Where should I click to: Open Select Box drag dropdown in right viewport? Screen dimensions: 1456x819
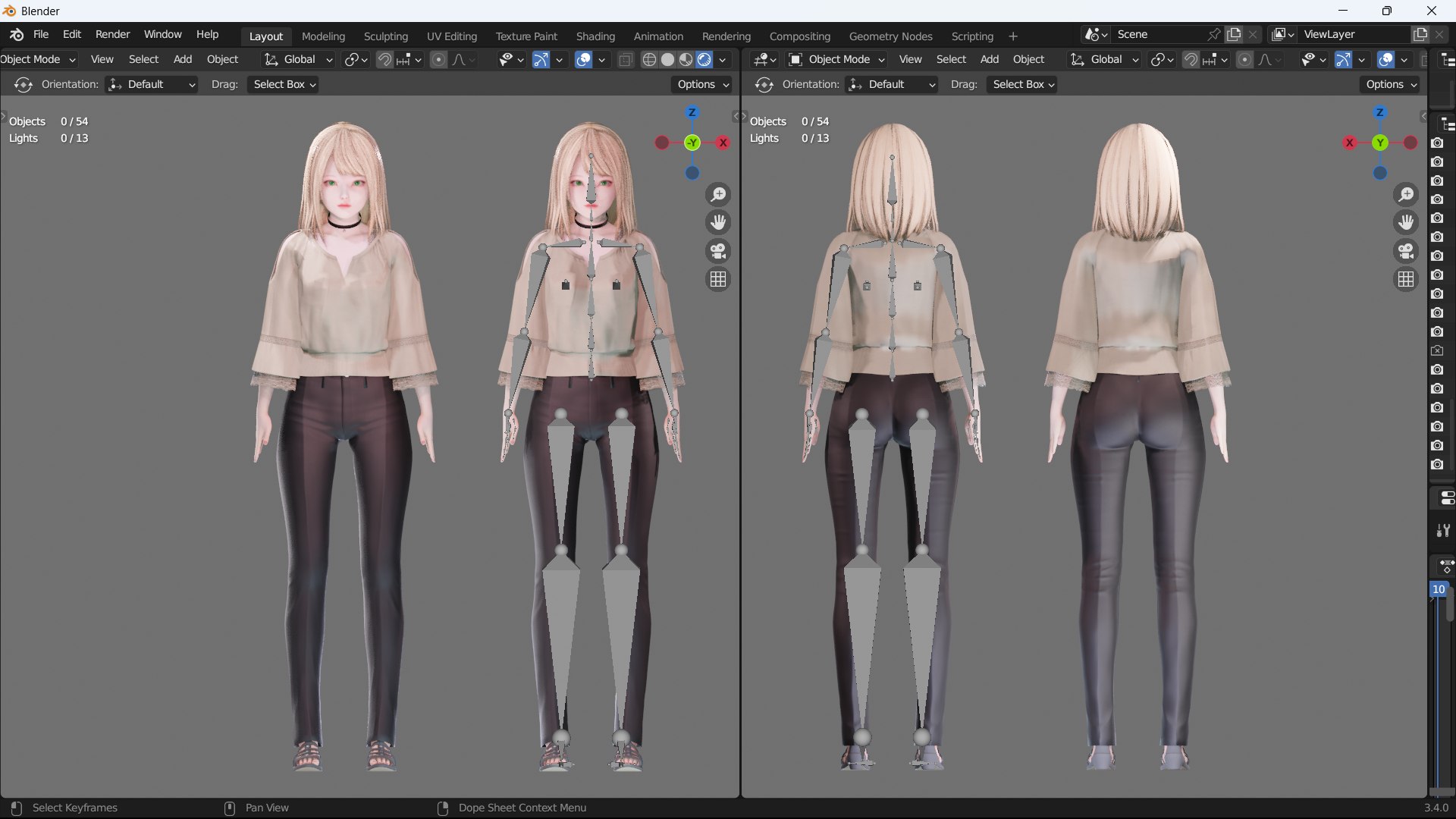point(1023,84)
